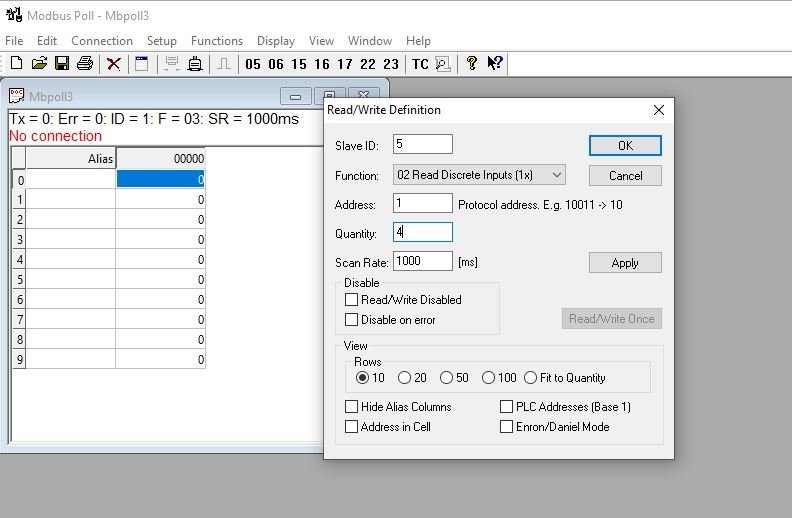Click the Scan Rate input field
Viewport: 792px width, 518px height.
(x=423, y=261)
